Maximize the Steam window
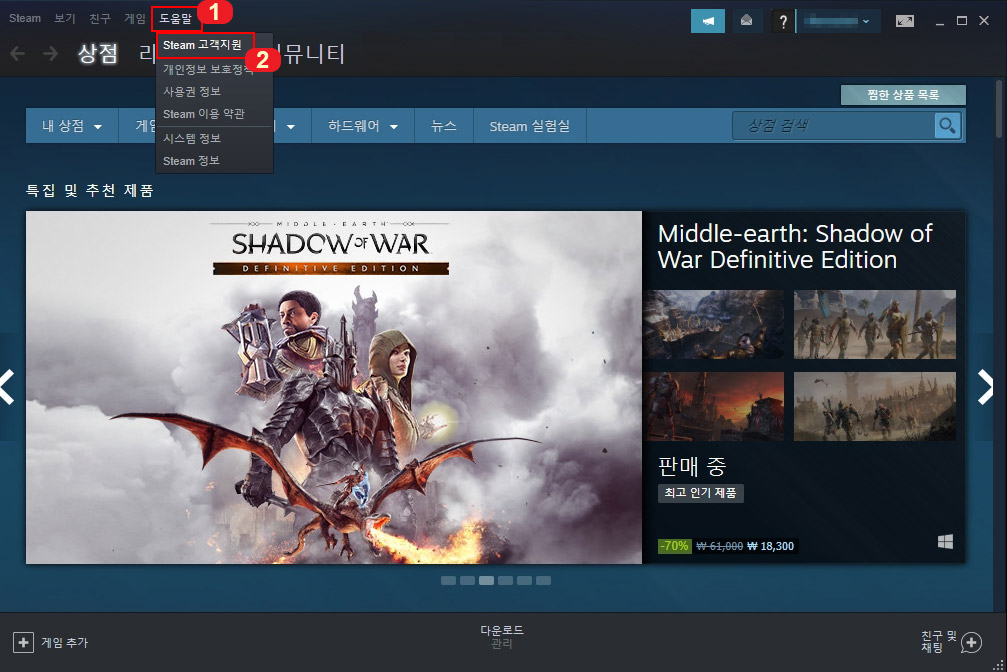This screenshot has width=1007, height=672. [x=961, y=21]
